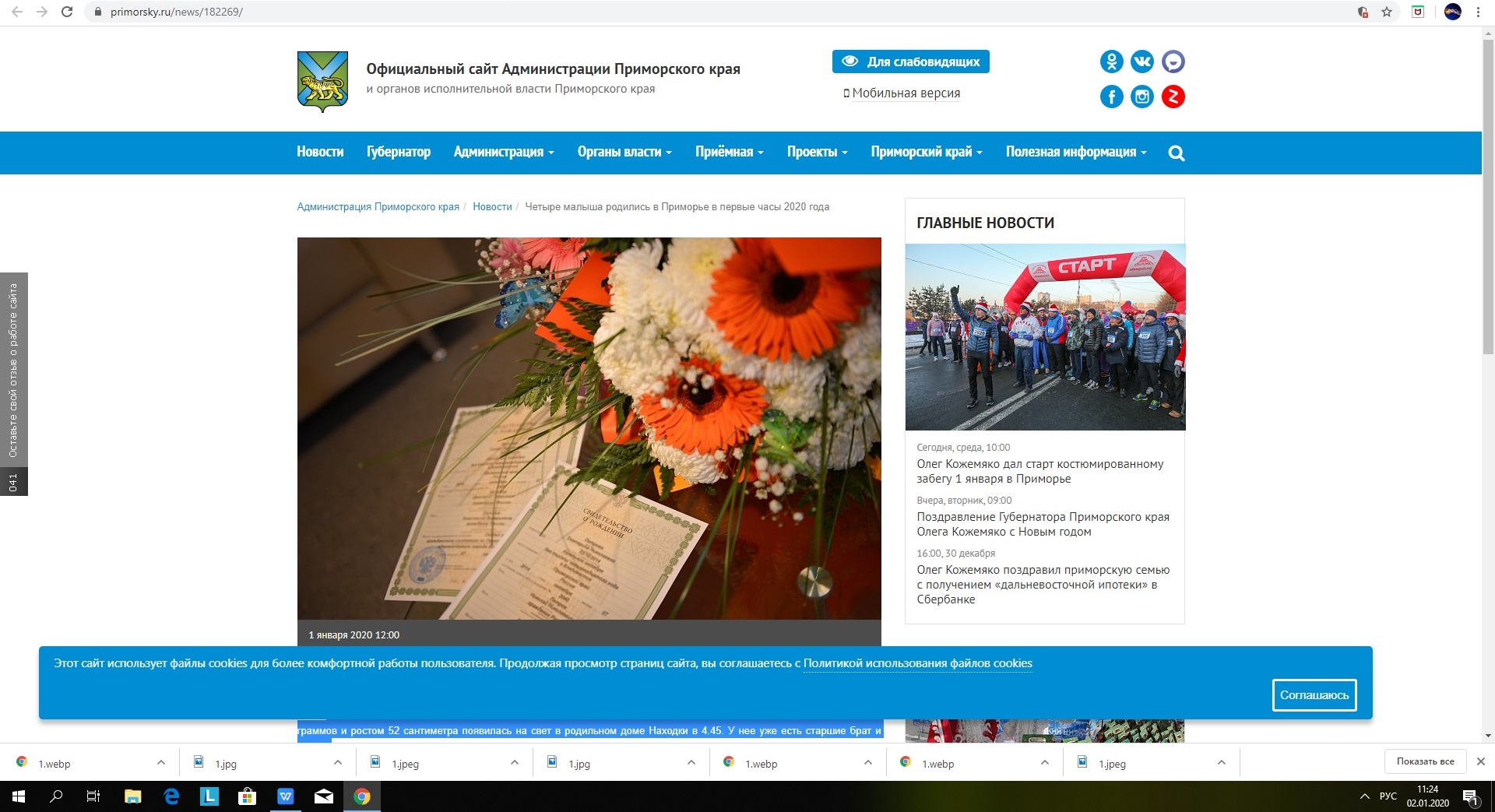This screenshot has height=812, width=1495.
Task: Expand the 'Приёмная' dropdown menu
Action: (730, 152)
